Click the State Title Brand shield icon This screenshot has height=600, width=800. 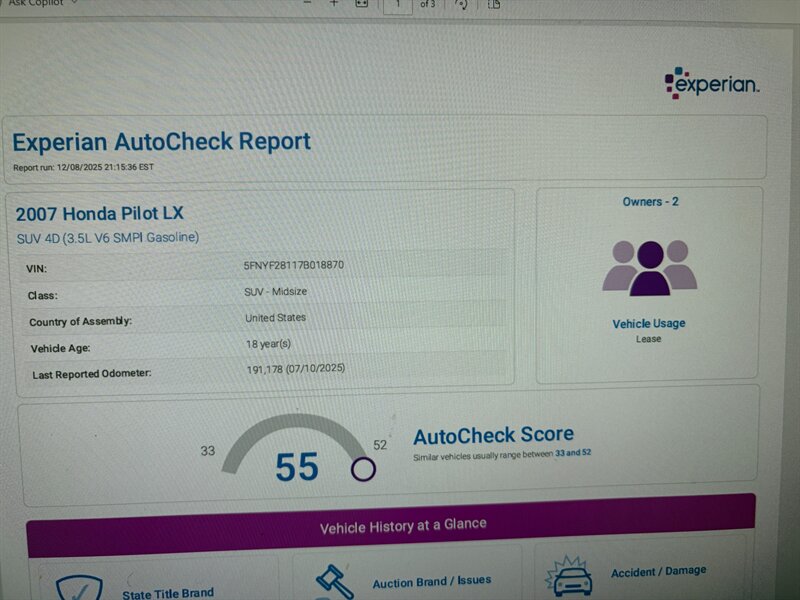(79, 583)
